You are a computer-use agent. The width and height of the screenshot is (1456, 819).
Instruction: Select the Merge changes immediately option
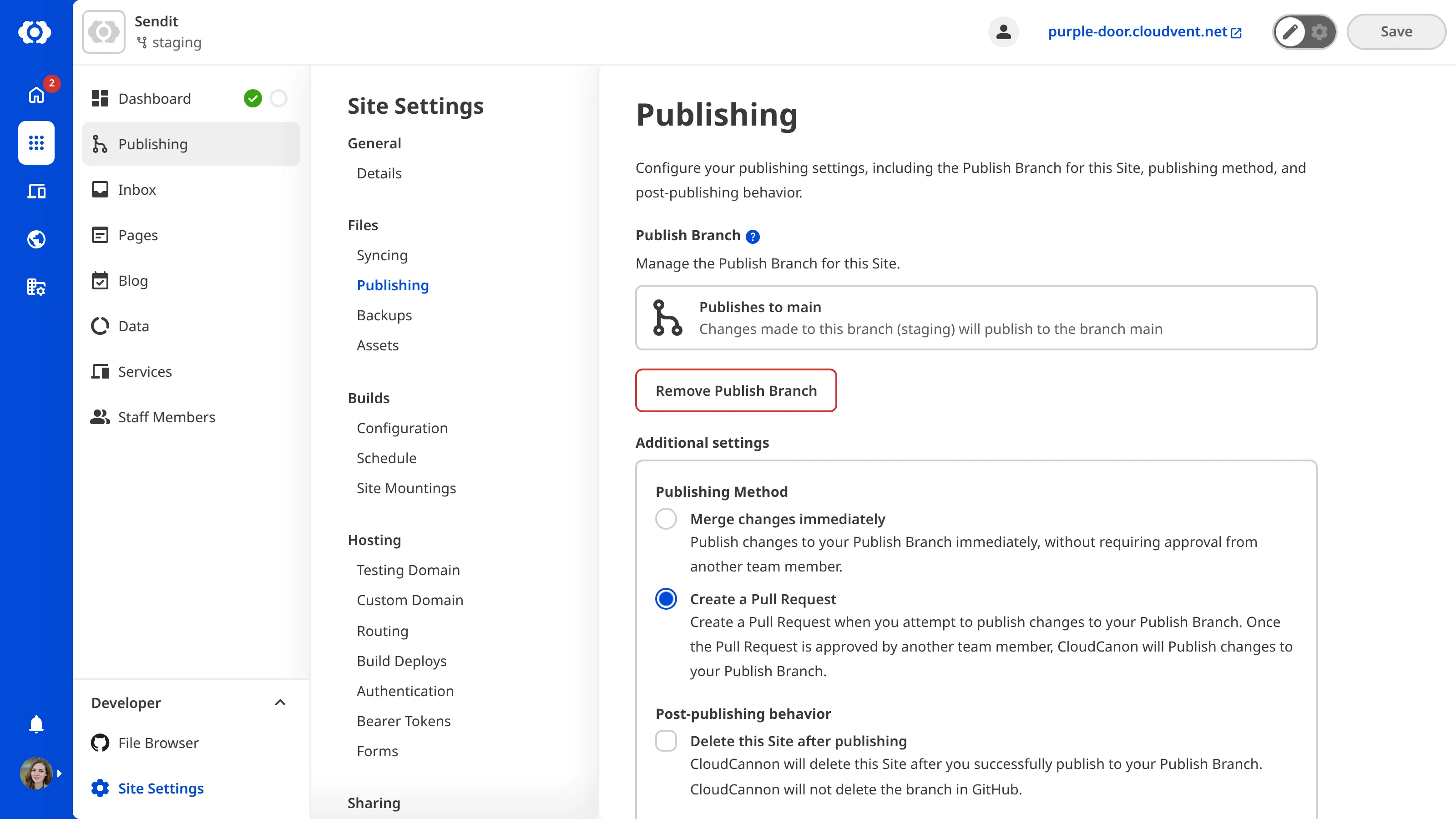tap(667, 518)
